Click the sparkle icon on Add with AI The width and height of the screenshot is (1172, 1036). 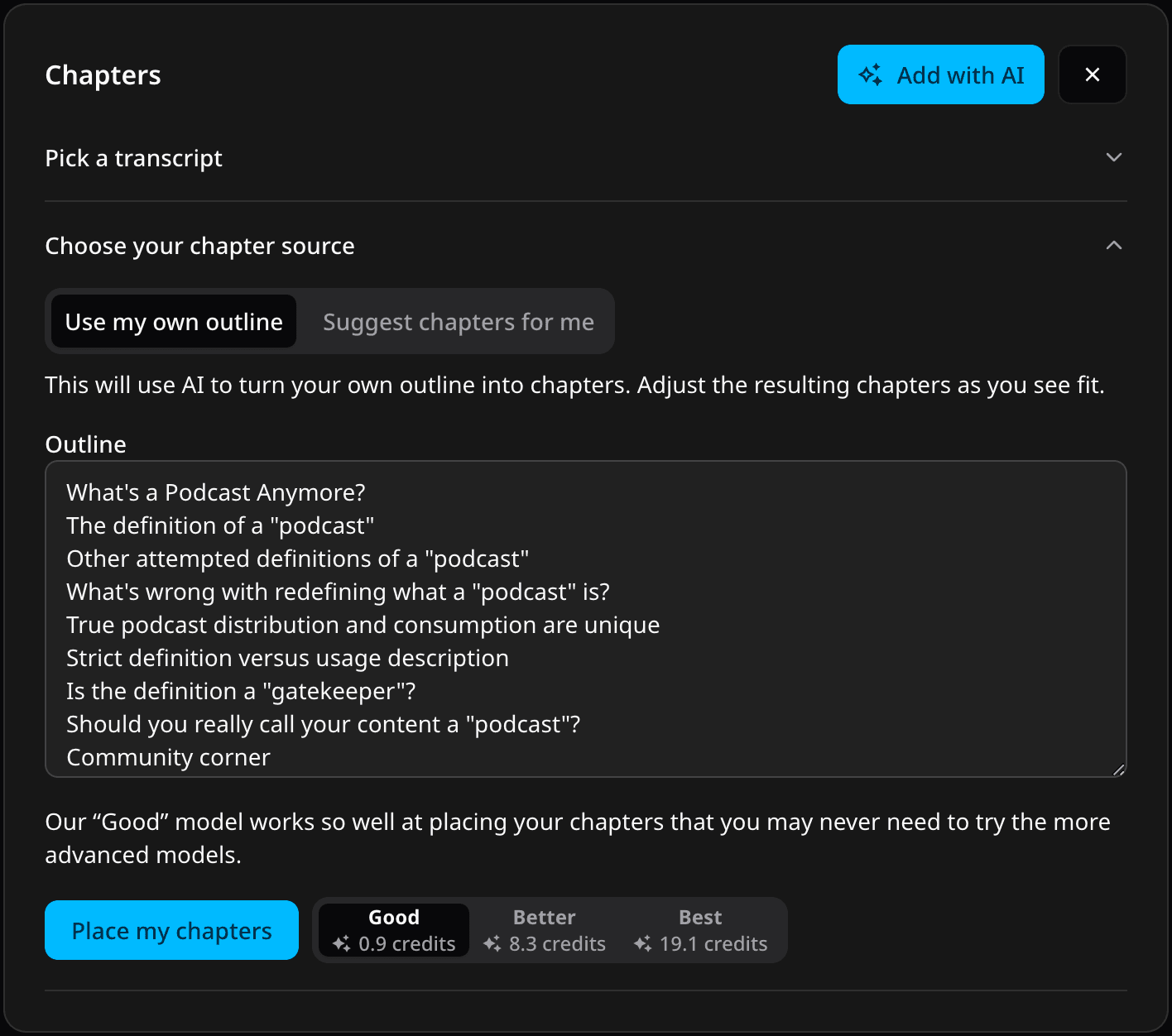point(870,75)
